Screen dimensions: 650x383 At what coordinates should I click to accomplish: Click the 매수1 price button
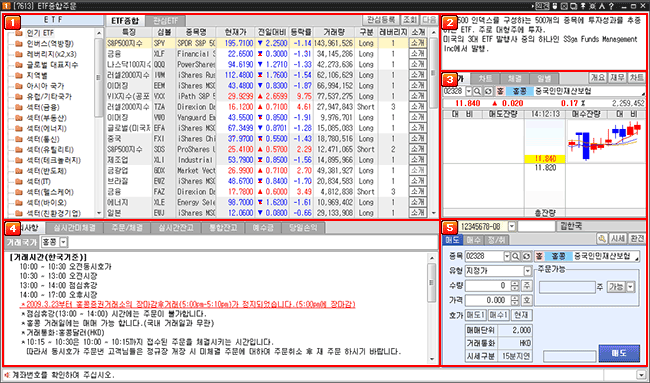pyautogui.click(x=498, y=315)
